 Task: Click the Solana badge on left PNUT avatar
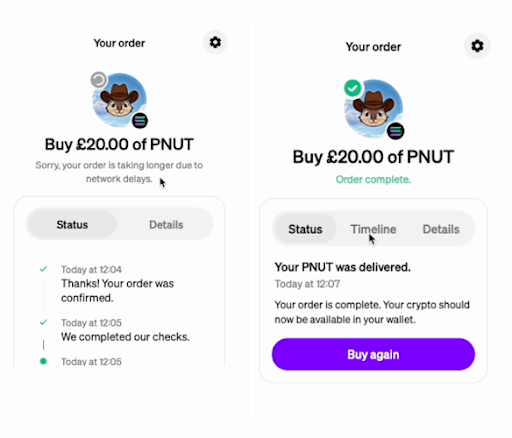tap(140, 121)
